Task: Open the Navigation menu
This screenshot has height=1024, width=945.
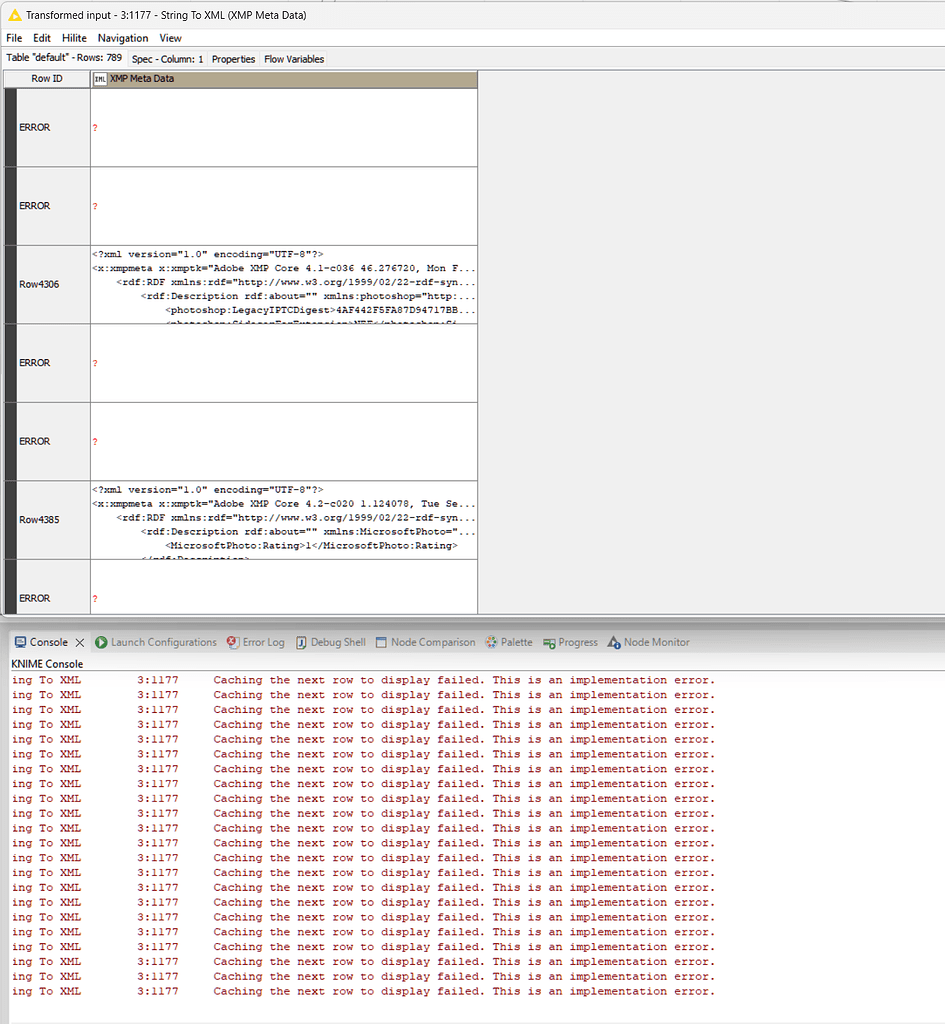Action: click(x=122, y=38)
